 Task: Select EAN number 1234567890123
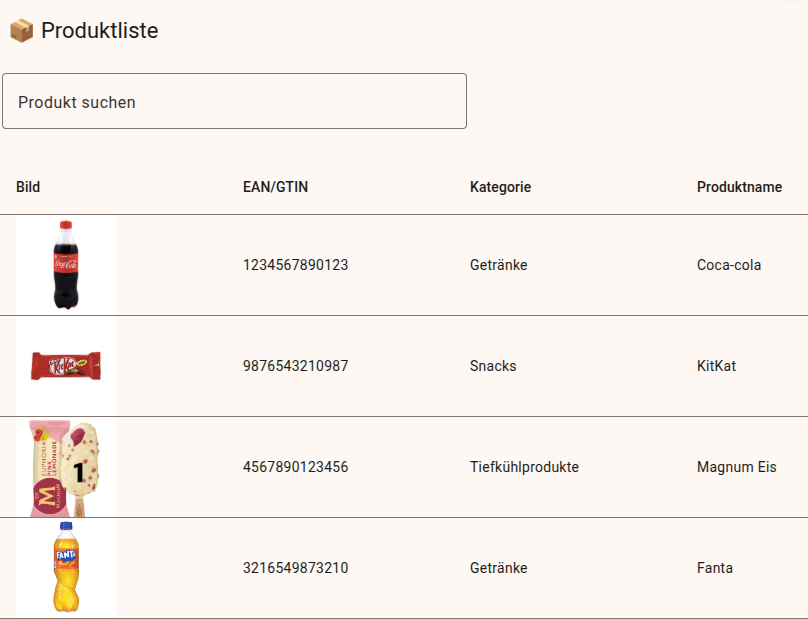point(295,265)
